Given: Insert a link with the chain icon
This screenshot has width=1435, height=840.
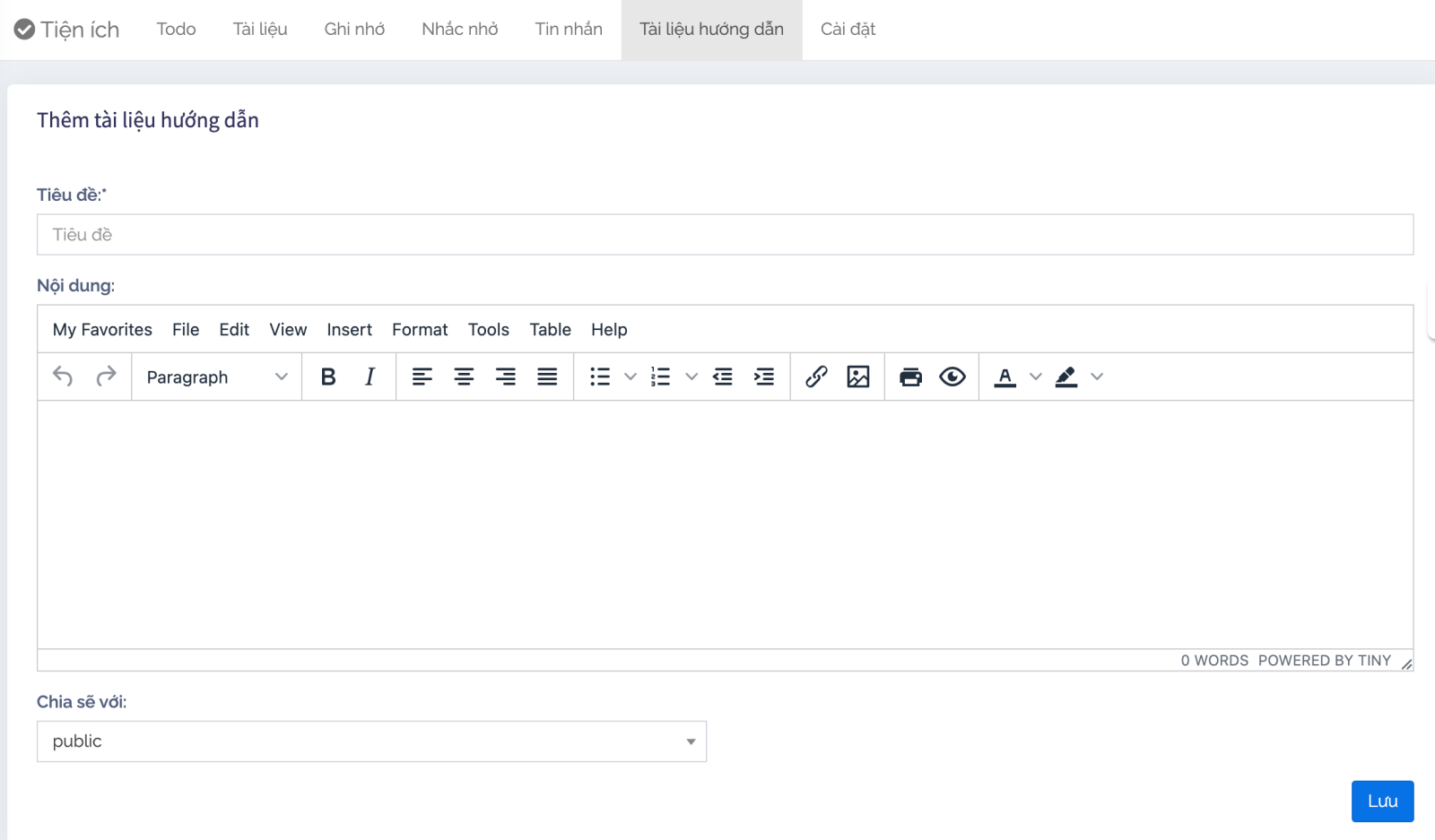Looking at the screenshot, I should (x=816, y=377).
